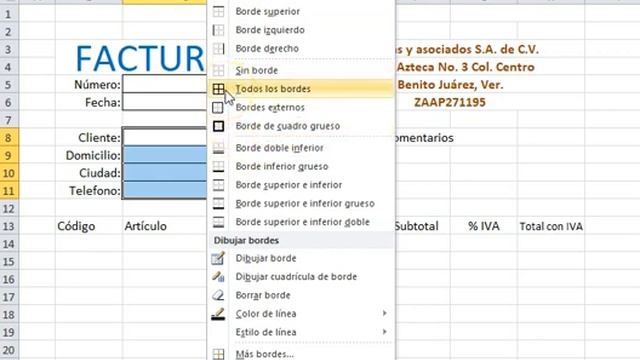
Task: Click the Número input cell
Action: pyautogui.click(x=165, y=84)
